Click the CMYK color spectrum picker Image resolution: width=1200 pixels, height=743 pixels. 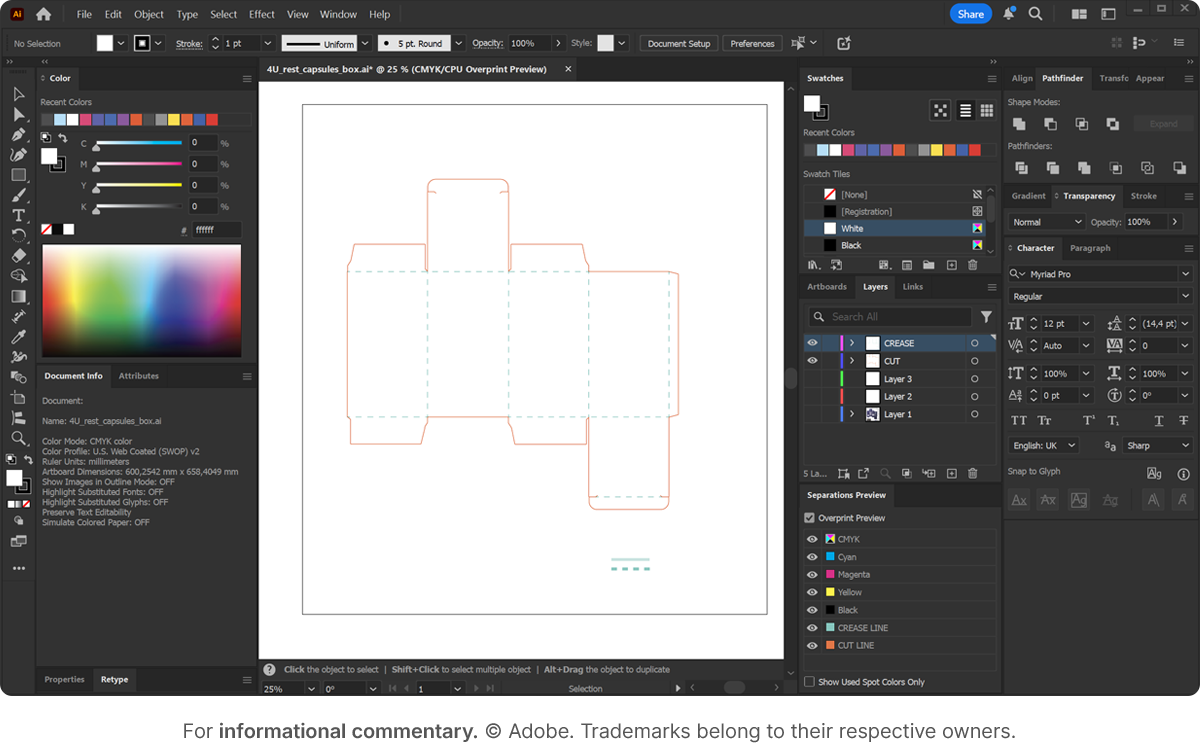[141, 301]
